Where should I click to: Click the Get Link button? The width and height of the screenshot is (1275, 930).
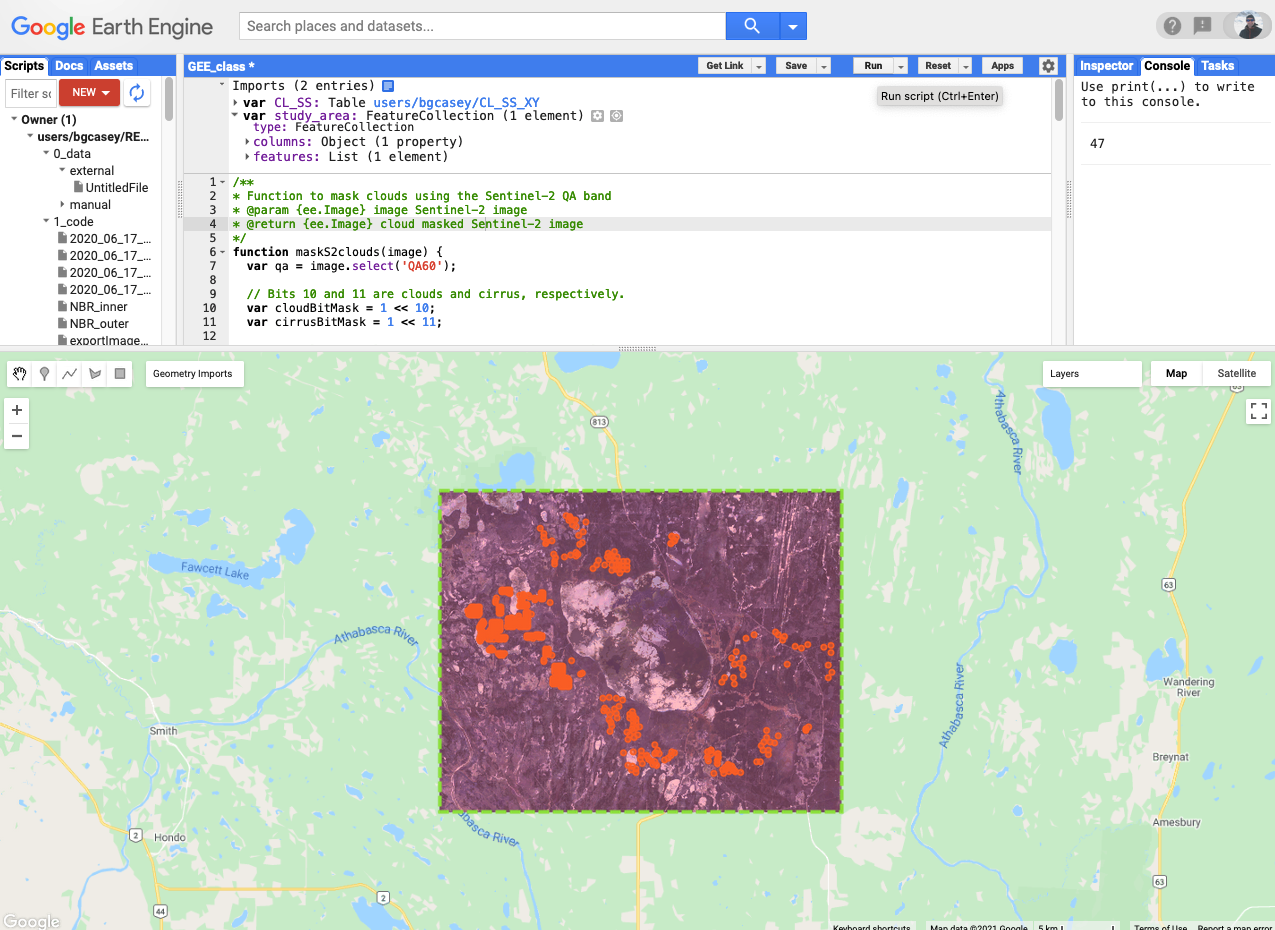coord(724,66)
